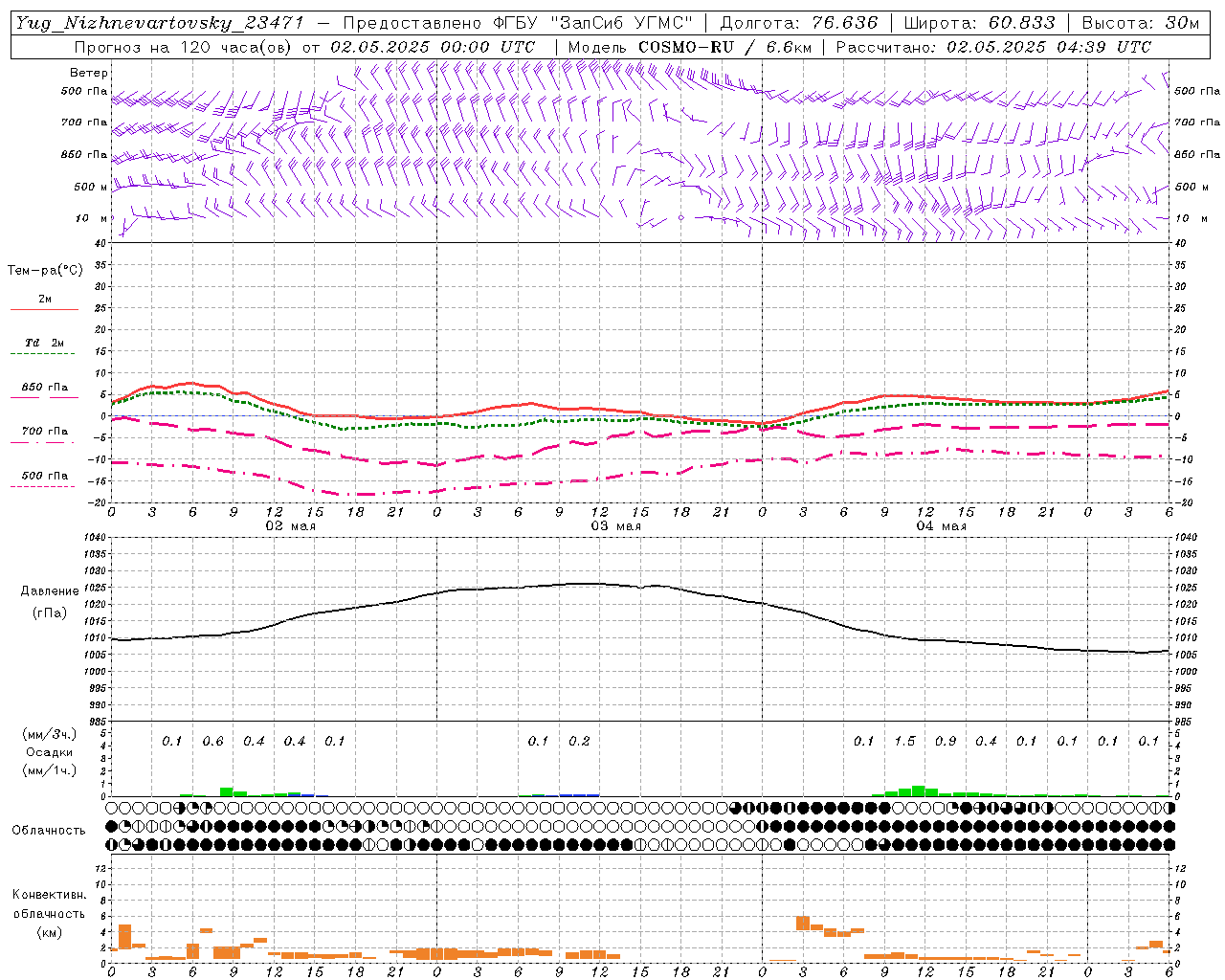Click the Тем-ра(°C) panel label
1225x980 pixels.
click(x=45, y=271)
